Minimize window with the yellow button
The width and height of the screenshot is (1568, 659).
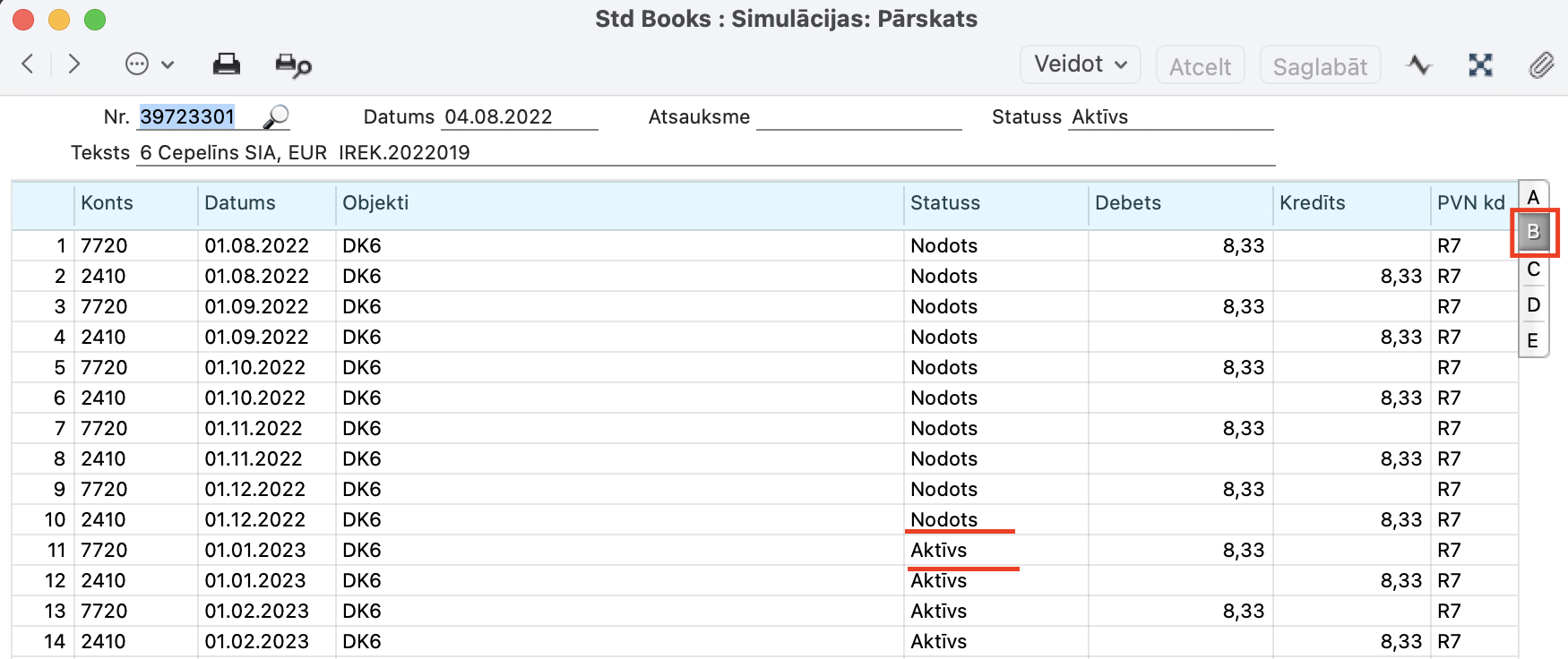tap(59, 20)
